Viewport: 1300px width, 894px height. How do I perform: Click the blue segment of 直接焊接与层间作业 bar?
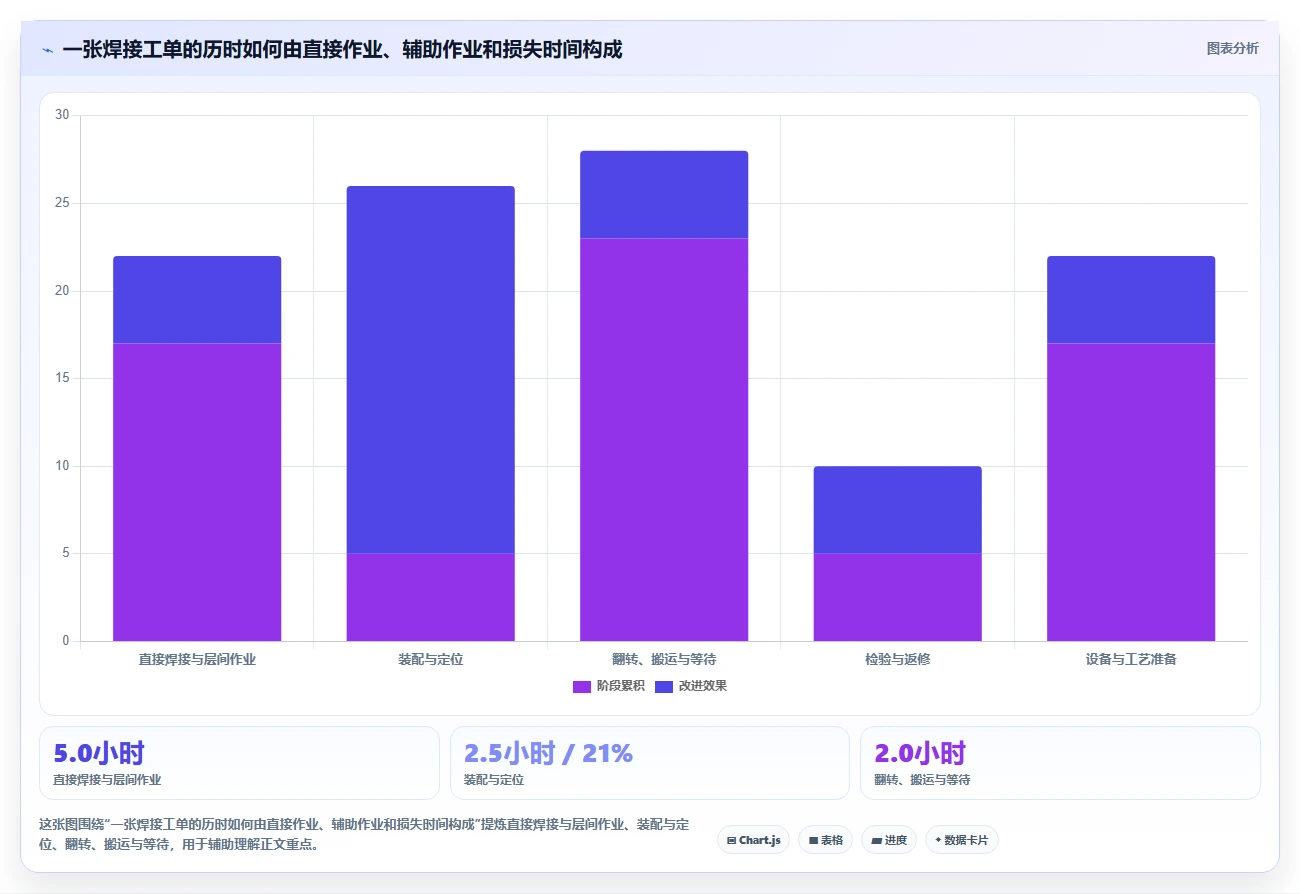[x=197, y=300]
